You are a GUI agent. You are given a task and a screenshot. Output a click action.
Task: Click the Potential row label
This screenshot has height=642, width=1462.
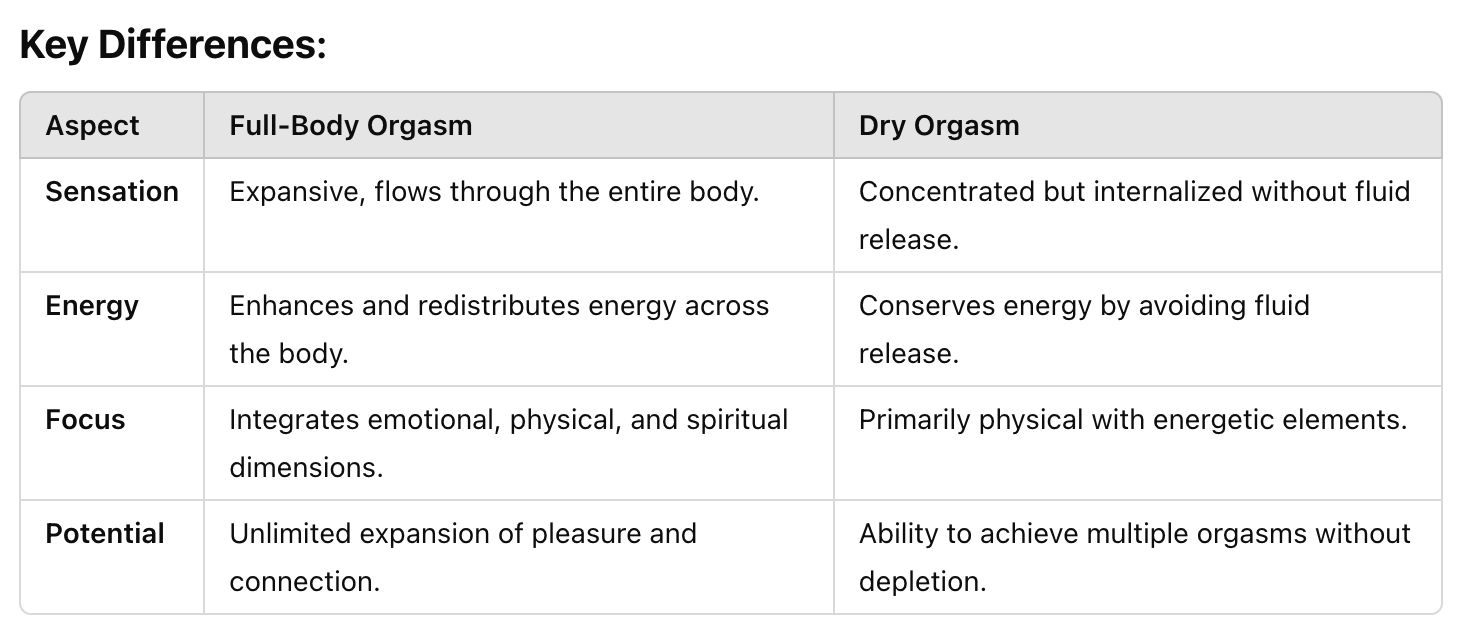pos(105,533)
